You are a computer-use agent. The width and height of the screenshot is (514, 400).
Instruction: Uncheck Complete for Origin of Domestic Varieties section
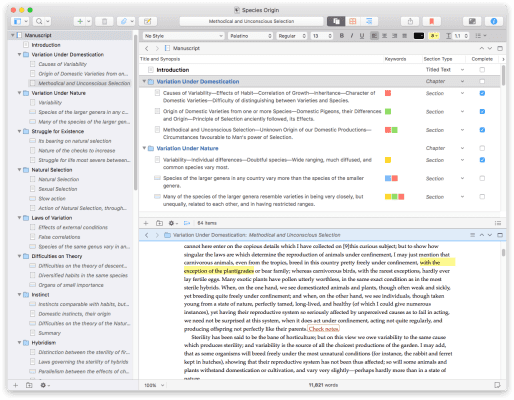(482, 112)
